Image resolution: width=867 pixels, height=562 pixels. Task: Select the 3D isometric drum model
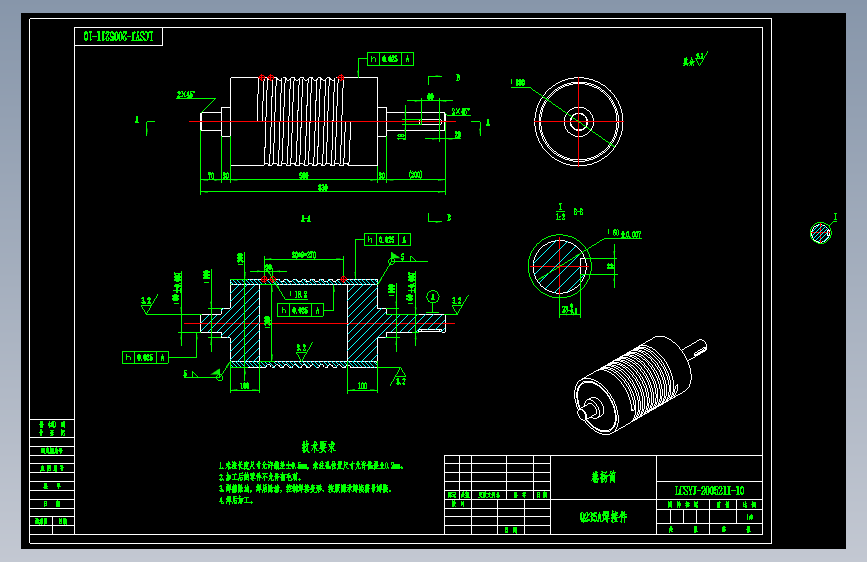point(640,384)
